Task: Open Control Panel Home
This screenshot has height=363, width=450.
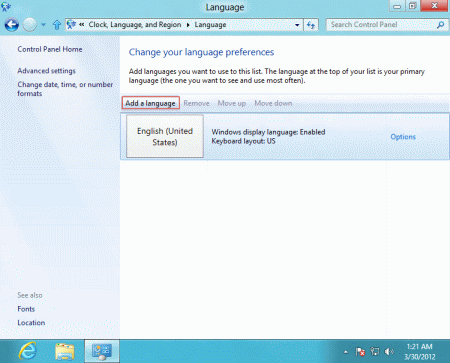Action: (x=50, y=49)
